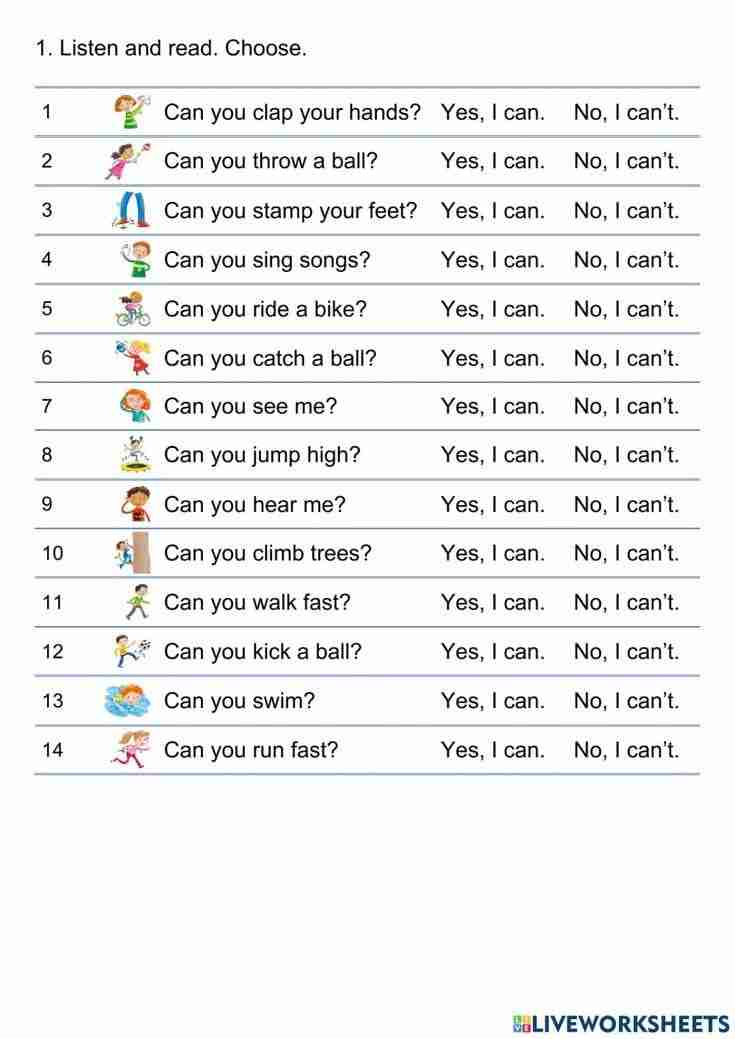Choose "Yes, I can." for sing songs
Screen dimensions: 735x1039
[493, 260]
